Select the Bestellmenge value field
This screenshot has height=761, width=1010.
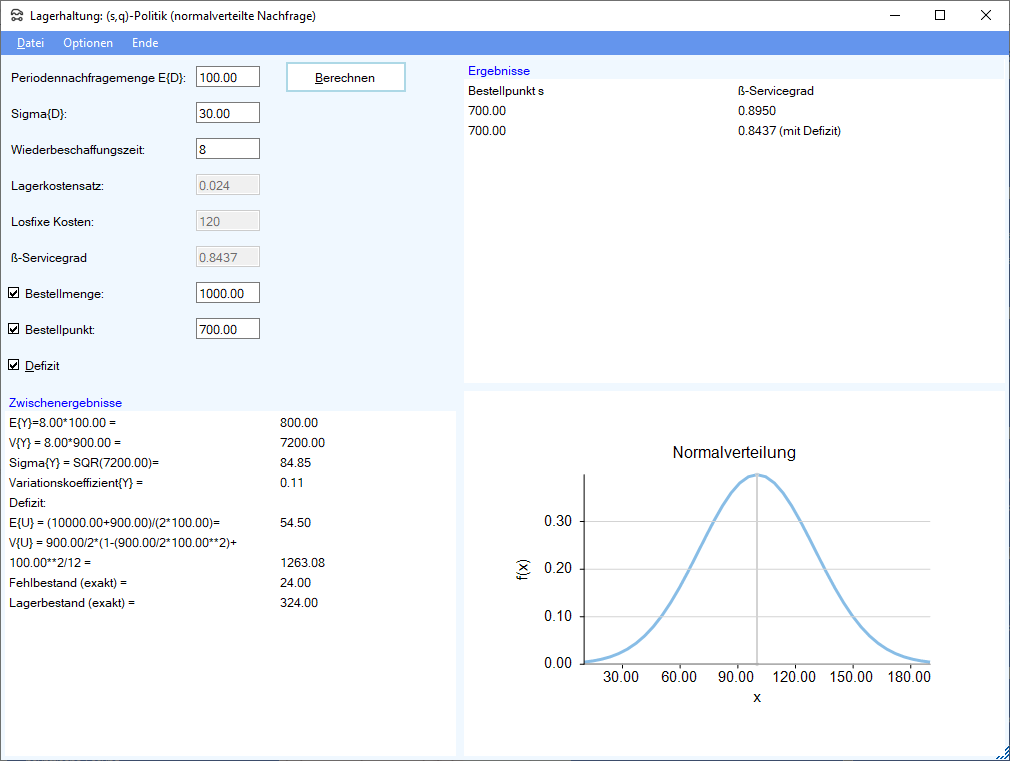pos(227,293)
